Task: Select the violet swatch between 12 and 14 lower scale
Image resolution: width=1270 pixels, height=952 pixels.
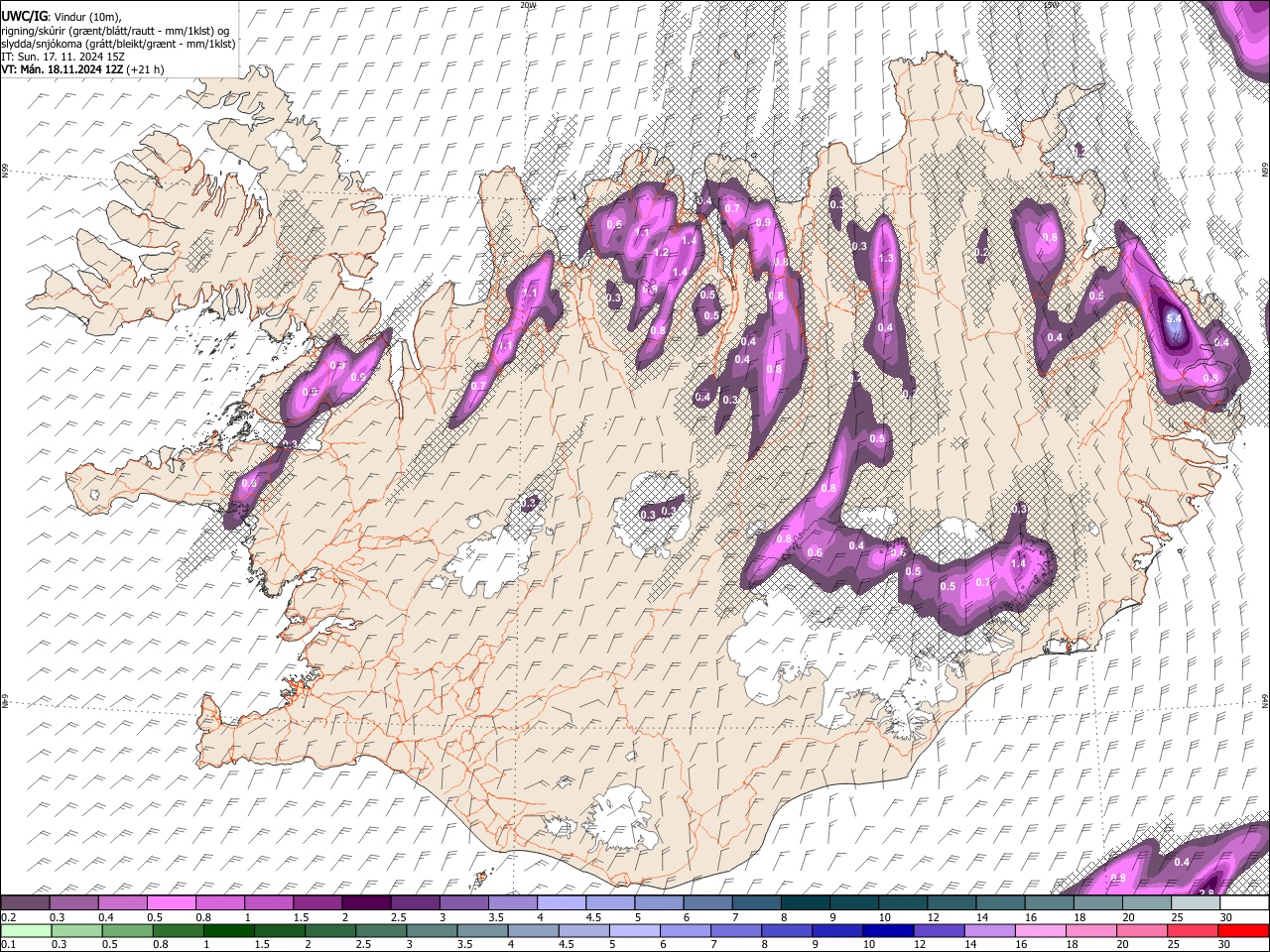Action: click(x=940, y=930)
